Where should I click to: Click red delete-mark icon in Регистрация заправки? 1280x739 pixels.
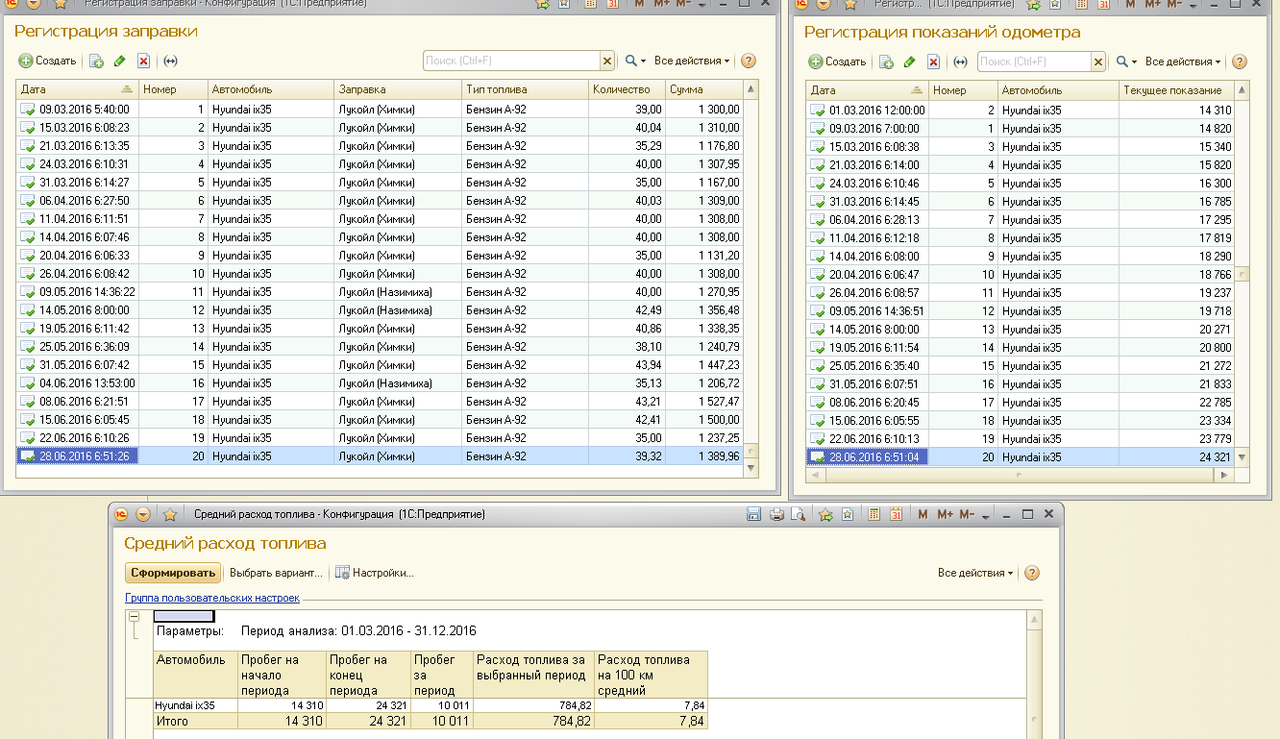click(x=144, y=61)
